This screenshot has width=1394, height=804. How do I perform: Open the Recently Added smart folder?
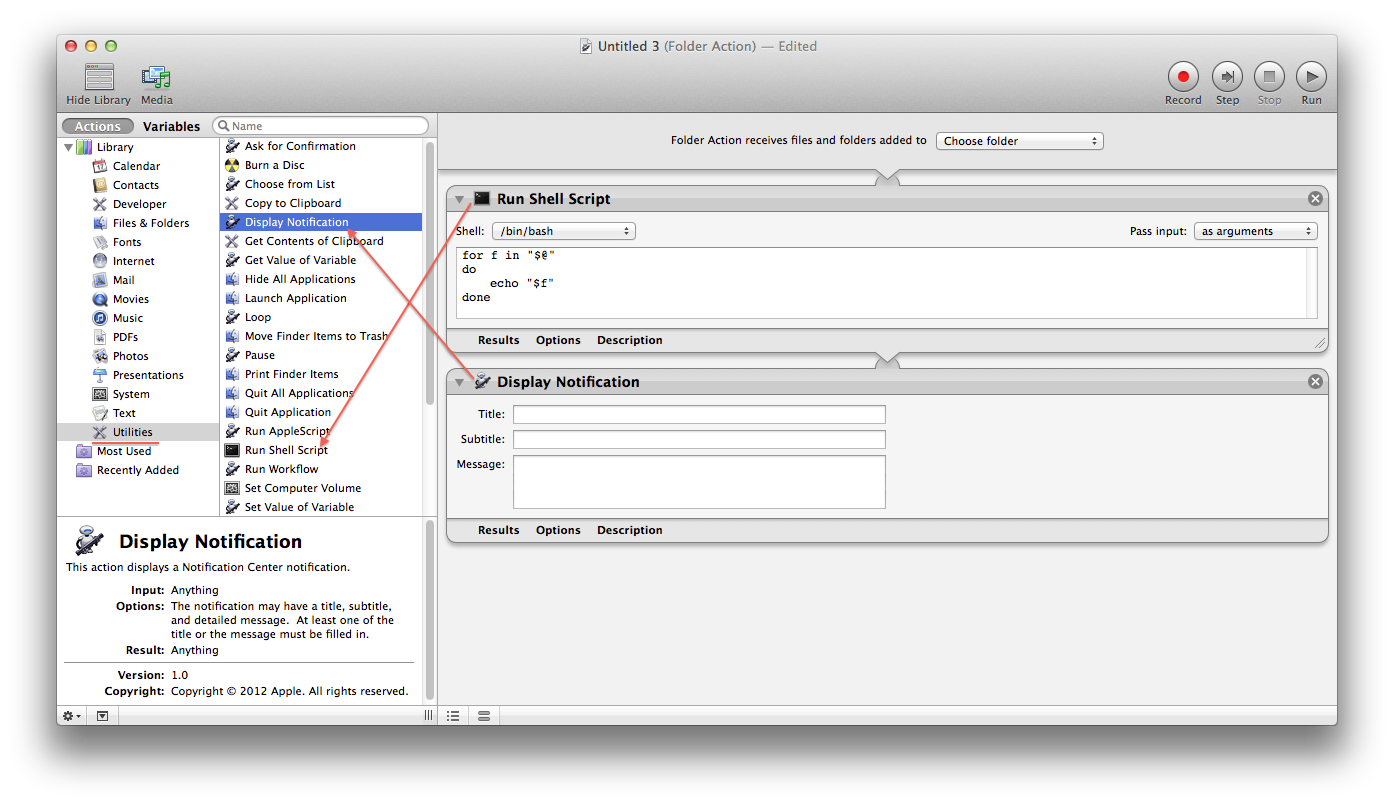[138, 470]
